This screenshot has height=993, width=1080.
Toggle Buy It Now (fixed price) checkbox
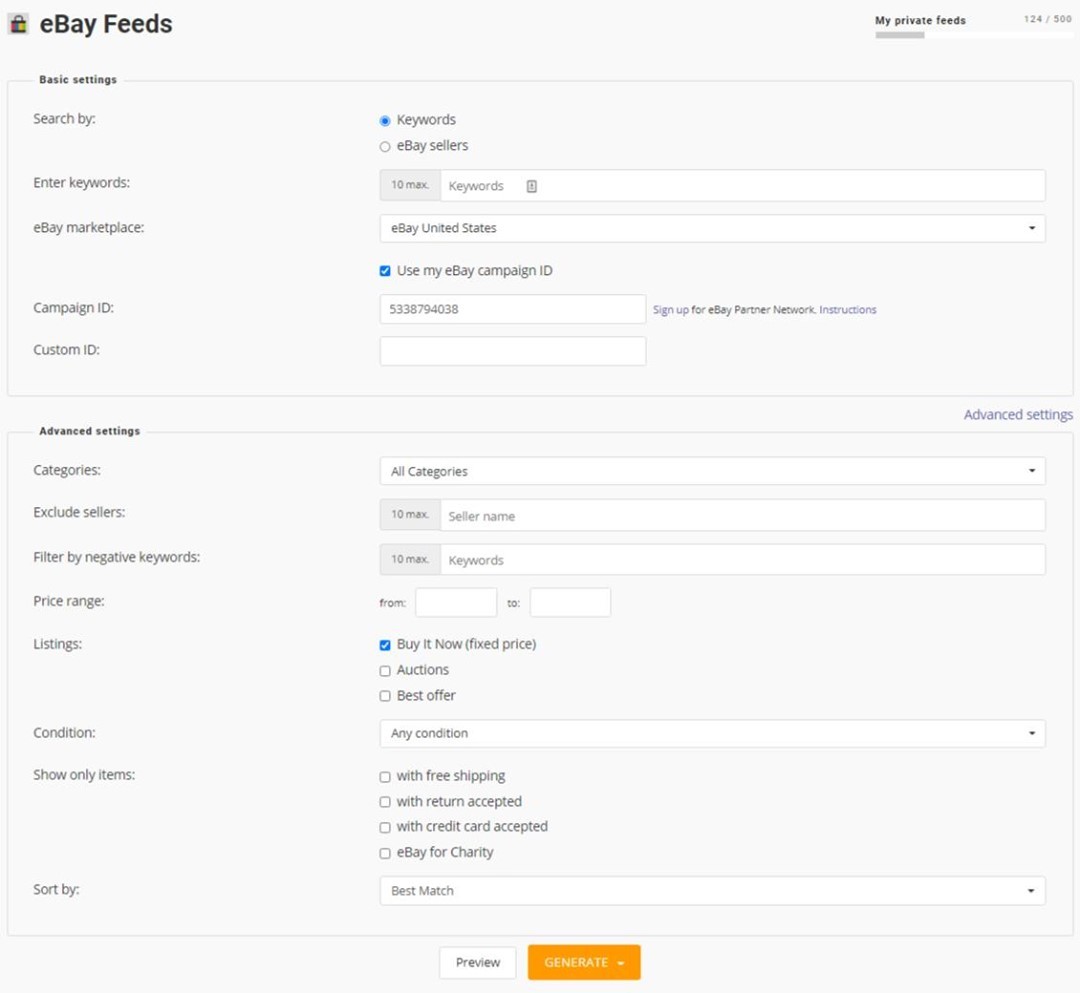pos(385,645)
